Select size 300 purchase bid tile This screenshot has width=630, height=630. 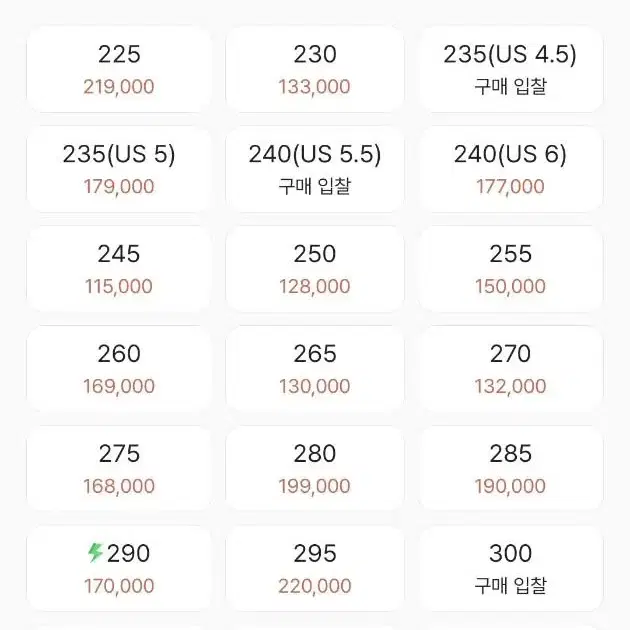(x=510, y=569)
